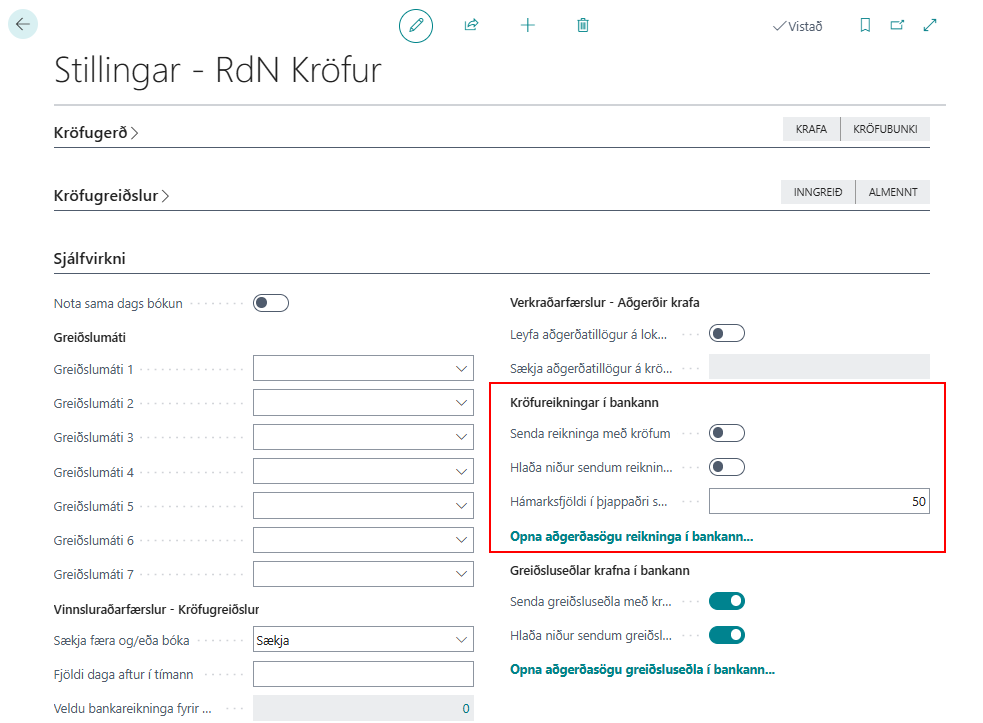Select the KRÖFUBUNKI tab
The height and width of the screenshot is (723, 983).
(885, 129)
